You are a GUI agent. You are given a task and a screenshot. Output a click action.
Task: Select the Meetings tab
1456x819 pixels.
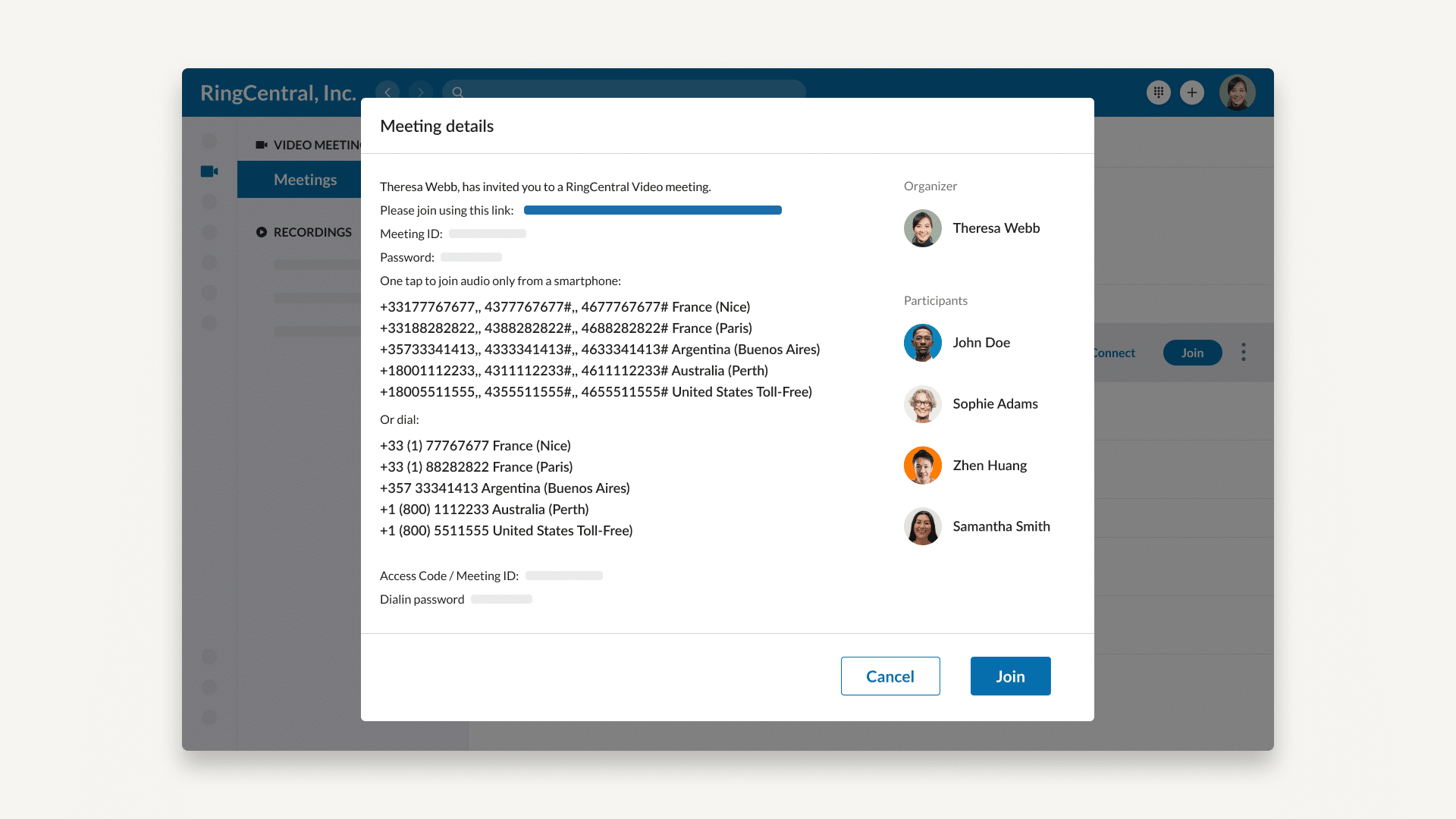(x=305, y=179)
